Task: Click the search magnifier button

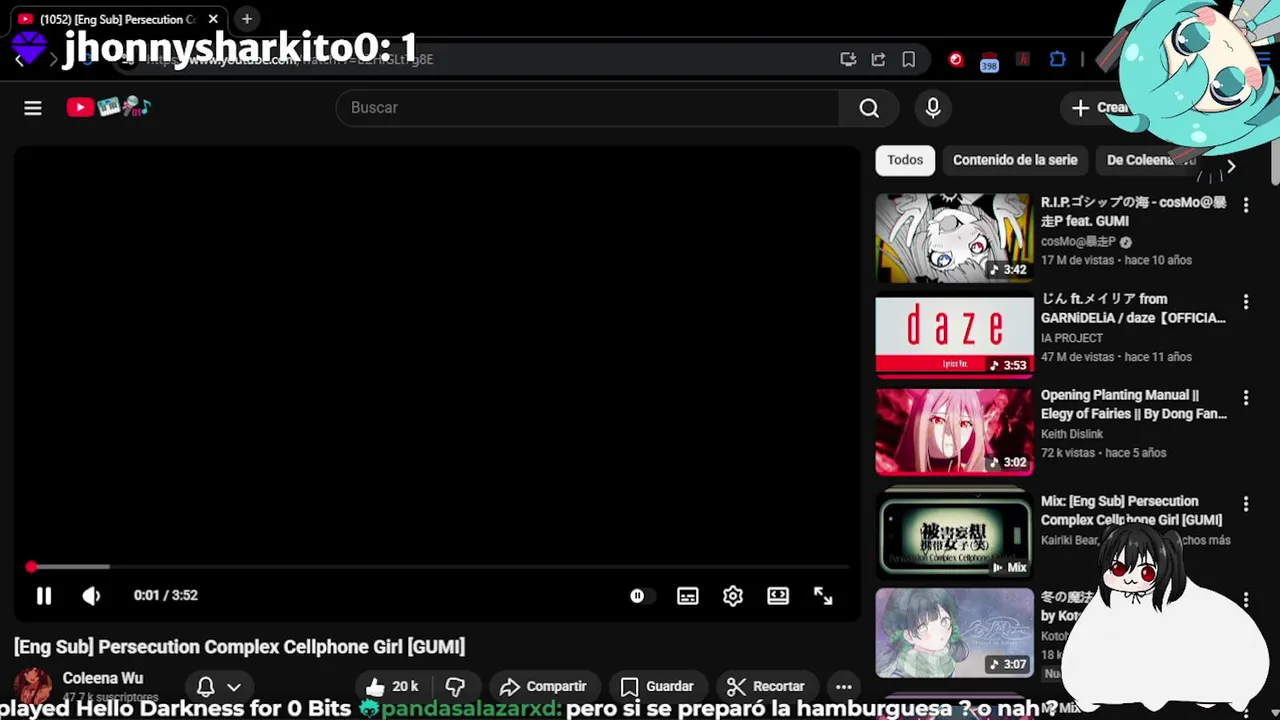Action: (869, 108)
